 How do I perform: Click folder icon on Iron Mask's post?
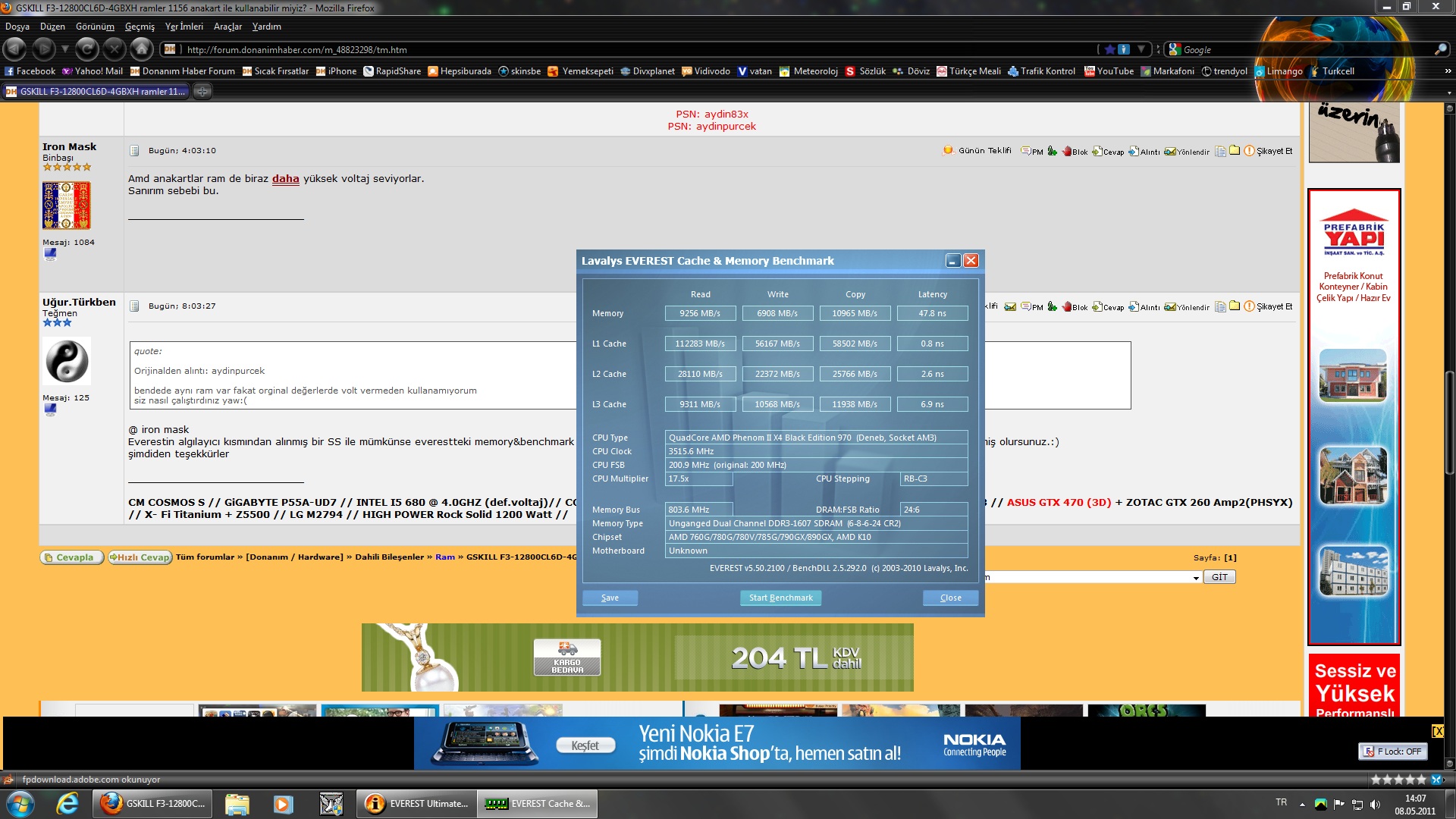(x=1235, y=150)
